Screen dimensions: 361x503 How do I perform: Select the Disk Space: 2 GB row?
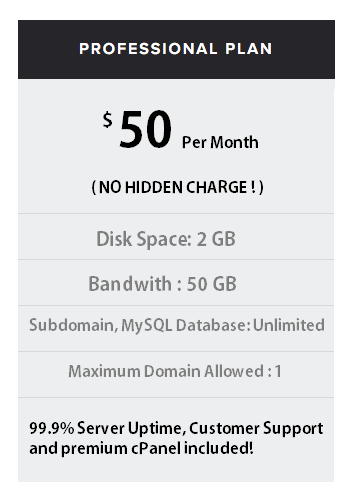point(176,237)
